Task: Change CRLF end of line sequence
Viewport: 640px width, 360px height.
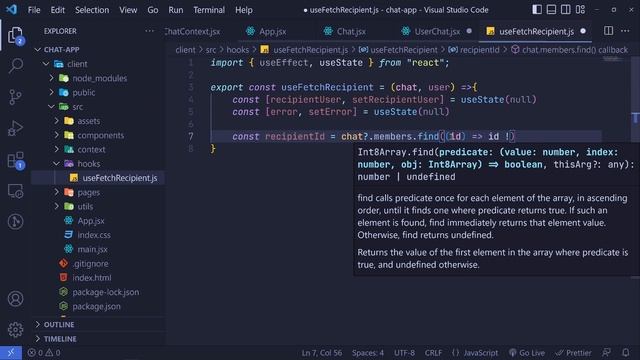Action: coord(433,353)
